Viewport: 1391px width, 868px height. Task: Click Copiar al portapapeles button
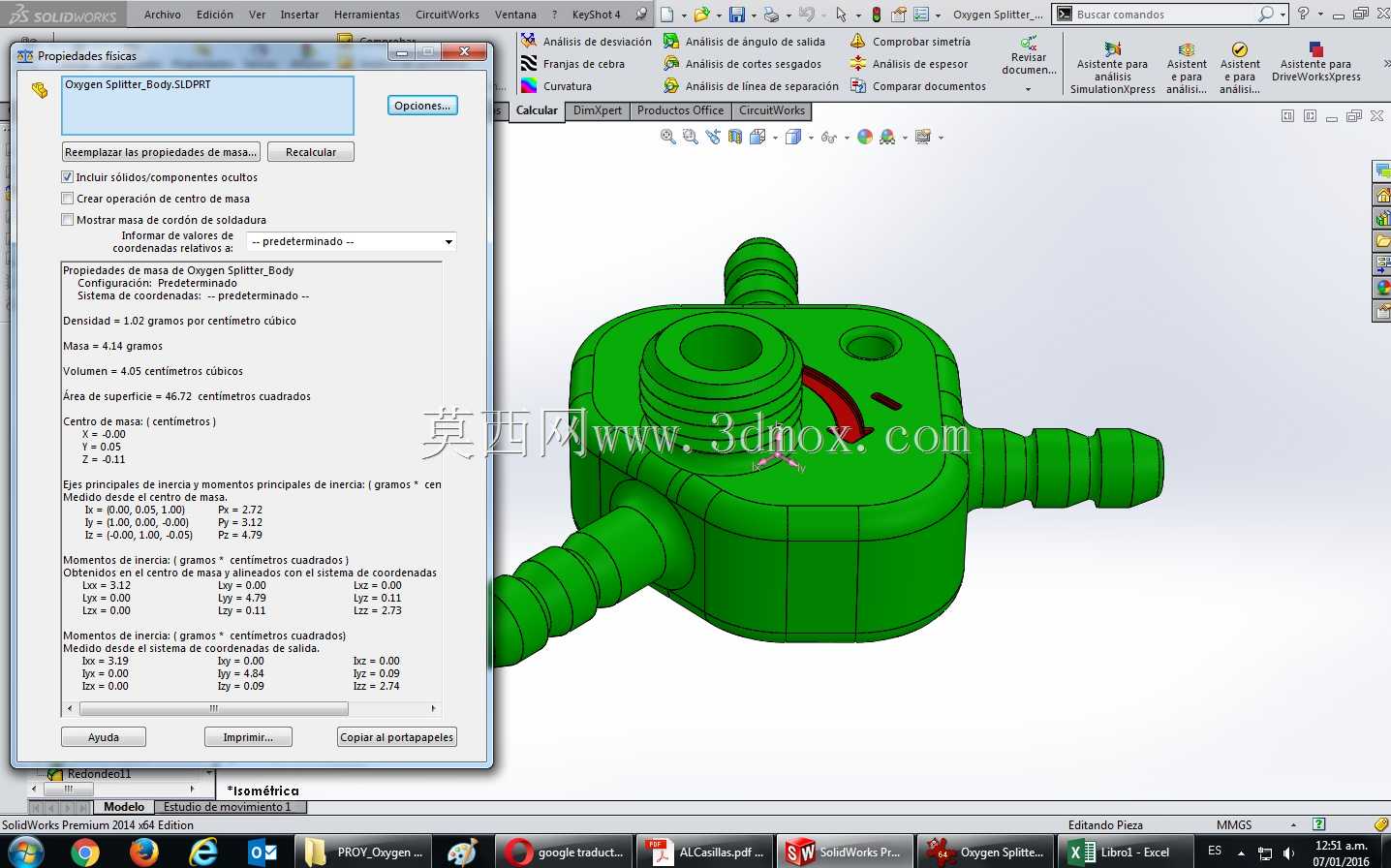(x=397, y=737)
